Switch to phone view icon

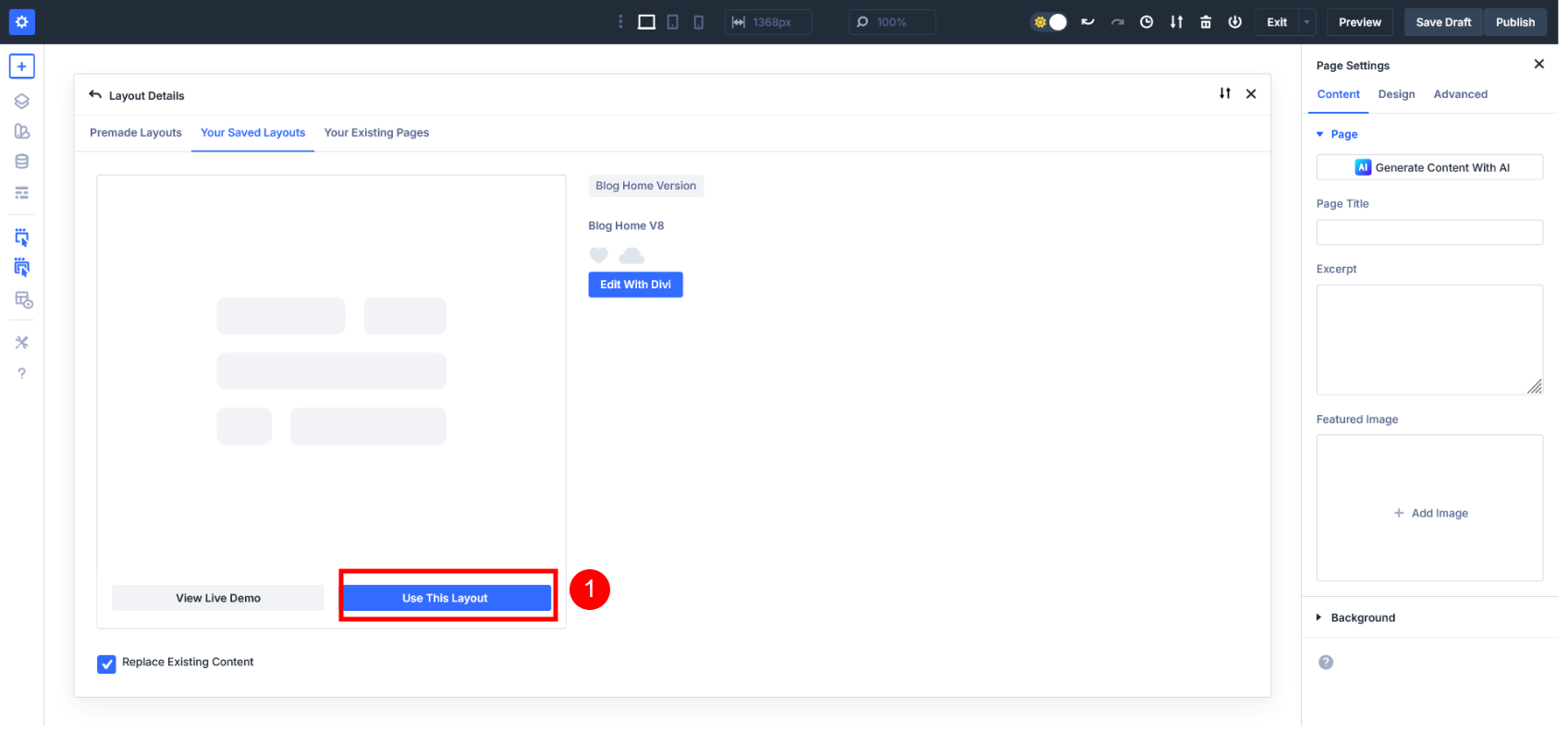[698, 21]
